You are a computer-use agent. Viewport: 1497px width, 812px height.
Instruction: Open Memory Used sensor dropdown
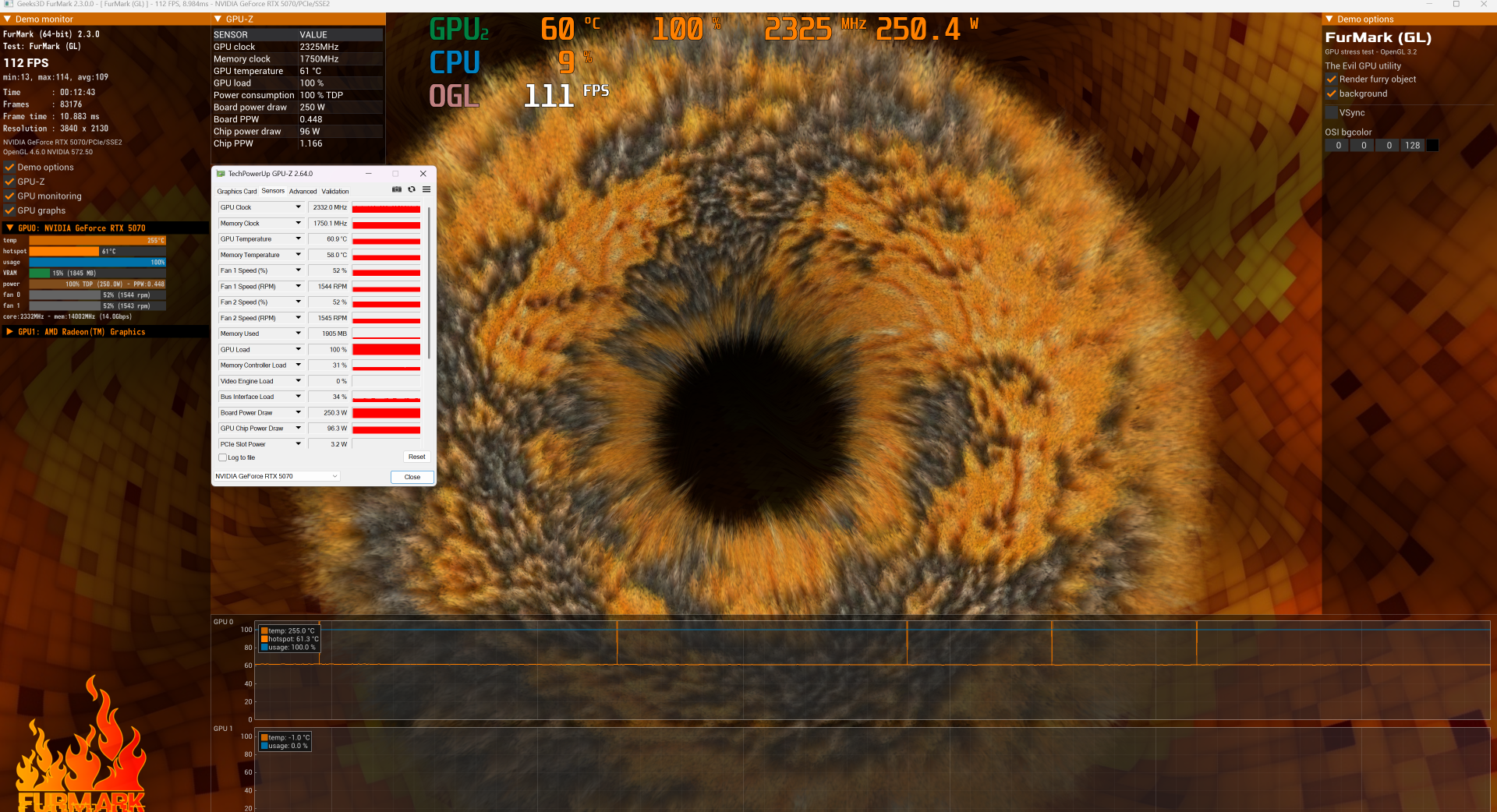coord(298,334)
